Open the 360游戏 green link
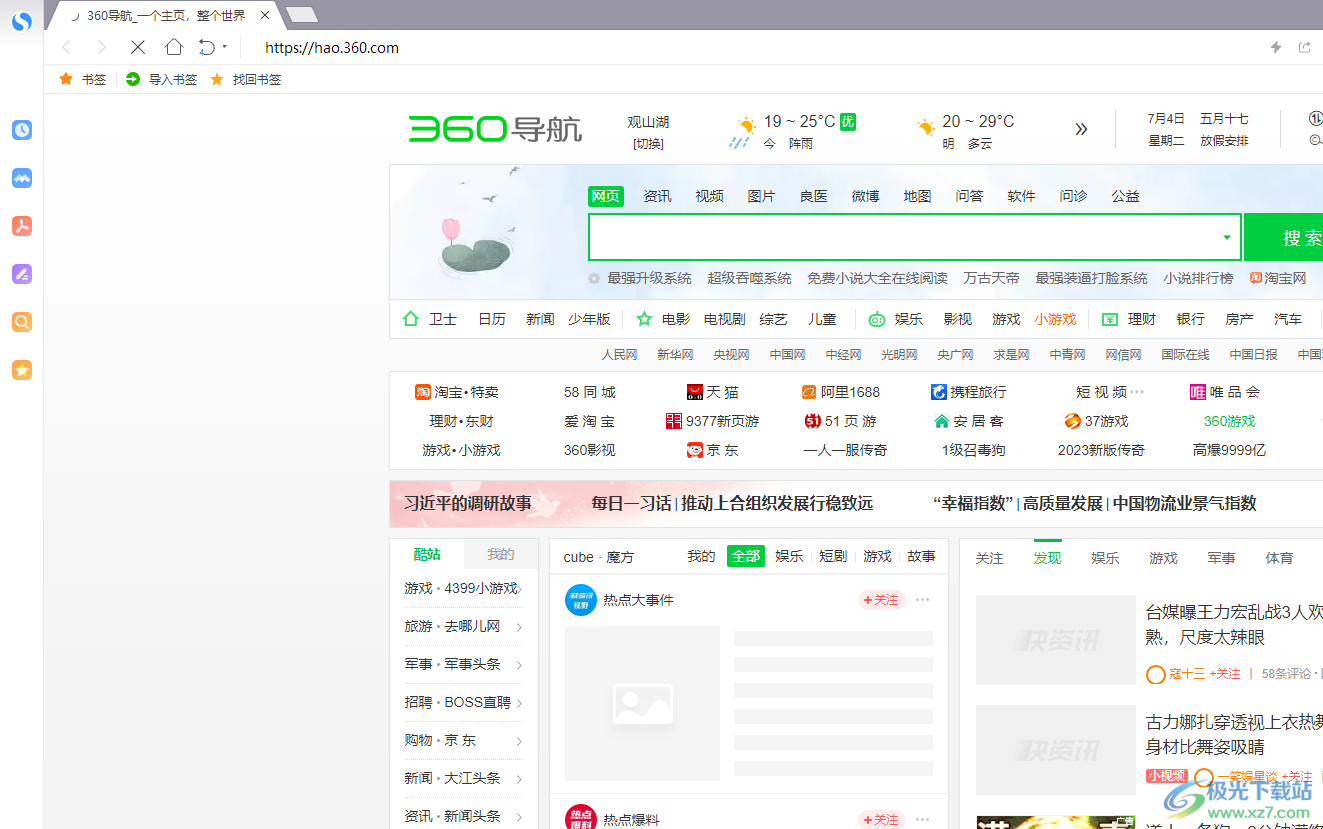 (x=1229, y=421)
